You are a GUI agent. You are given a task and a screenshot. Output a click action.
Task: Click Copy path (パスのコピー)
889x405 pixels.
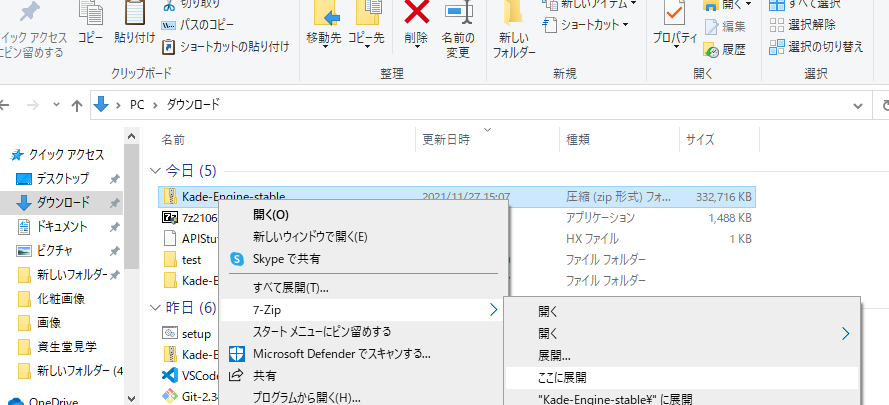tap(197, 25)
